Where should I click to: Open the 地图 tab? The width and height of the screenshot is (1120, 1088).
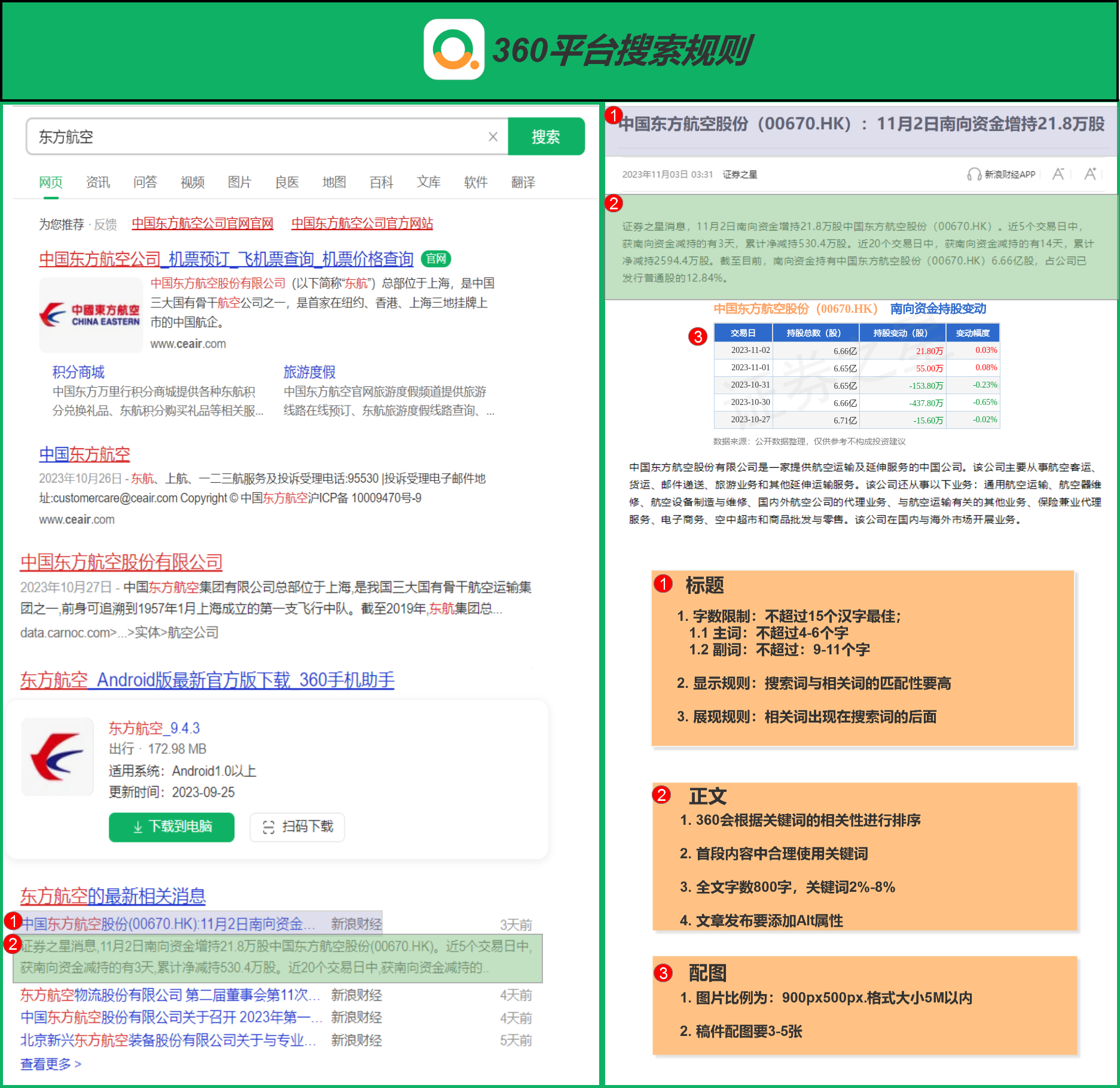click(334, 182)
